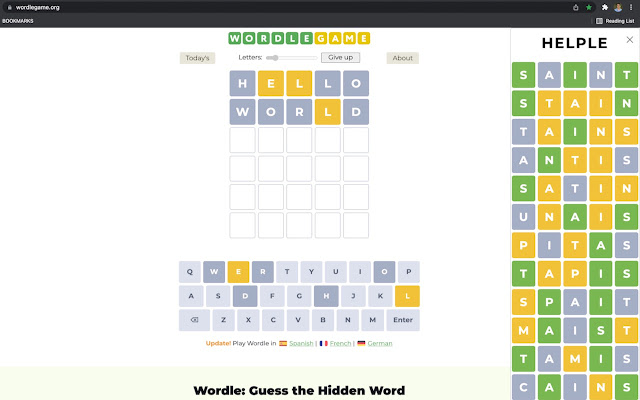The image size is (640, 400).
Task: Select the R key on keyboard
Action: (262, 272)
